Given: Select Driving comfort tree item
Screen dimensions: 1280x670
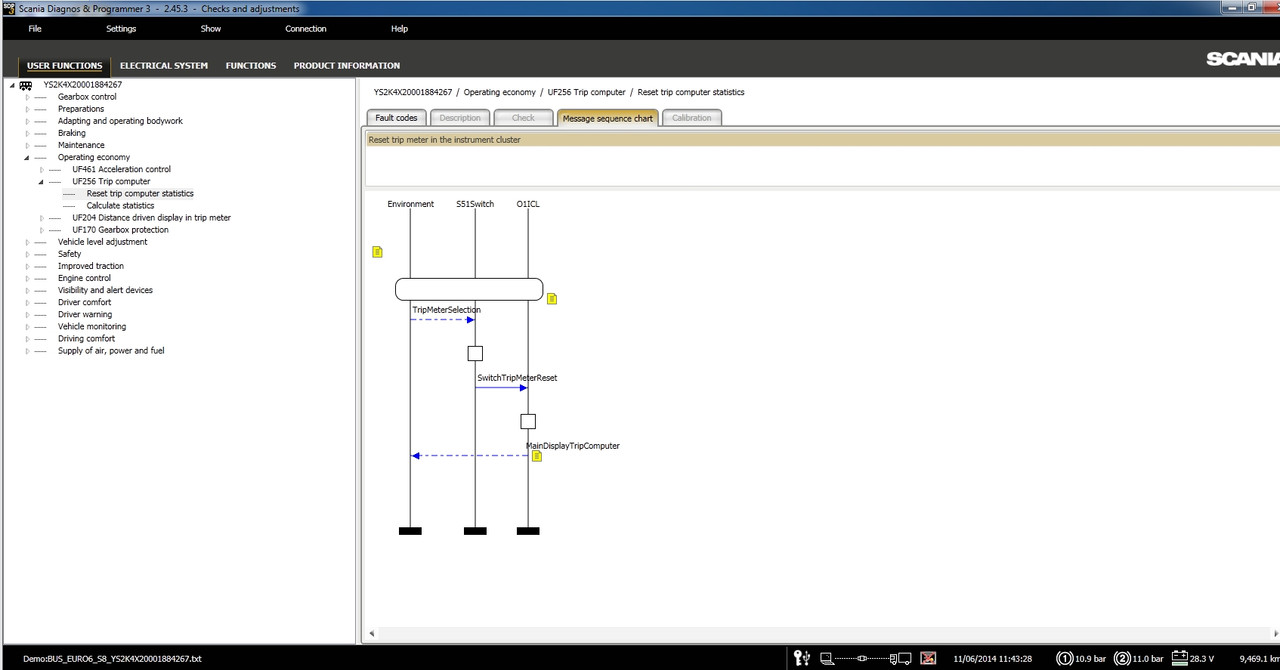Looking at the screenshot, I should [x=86, y=338].
